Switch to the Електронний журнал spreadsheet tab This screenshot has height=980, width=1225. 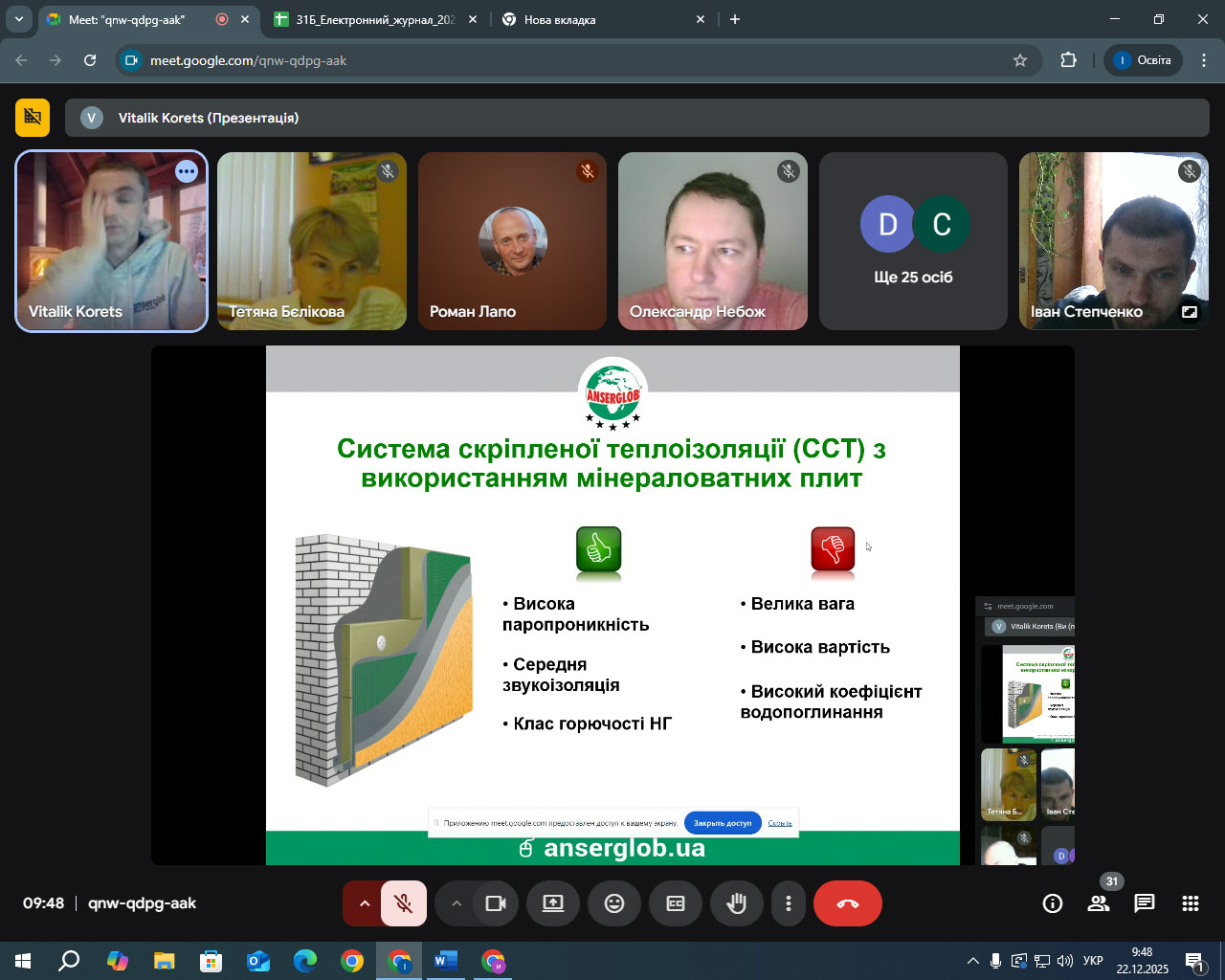tap(375, 19)
